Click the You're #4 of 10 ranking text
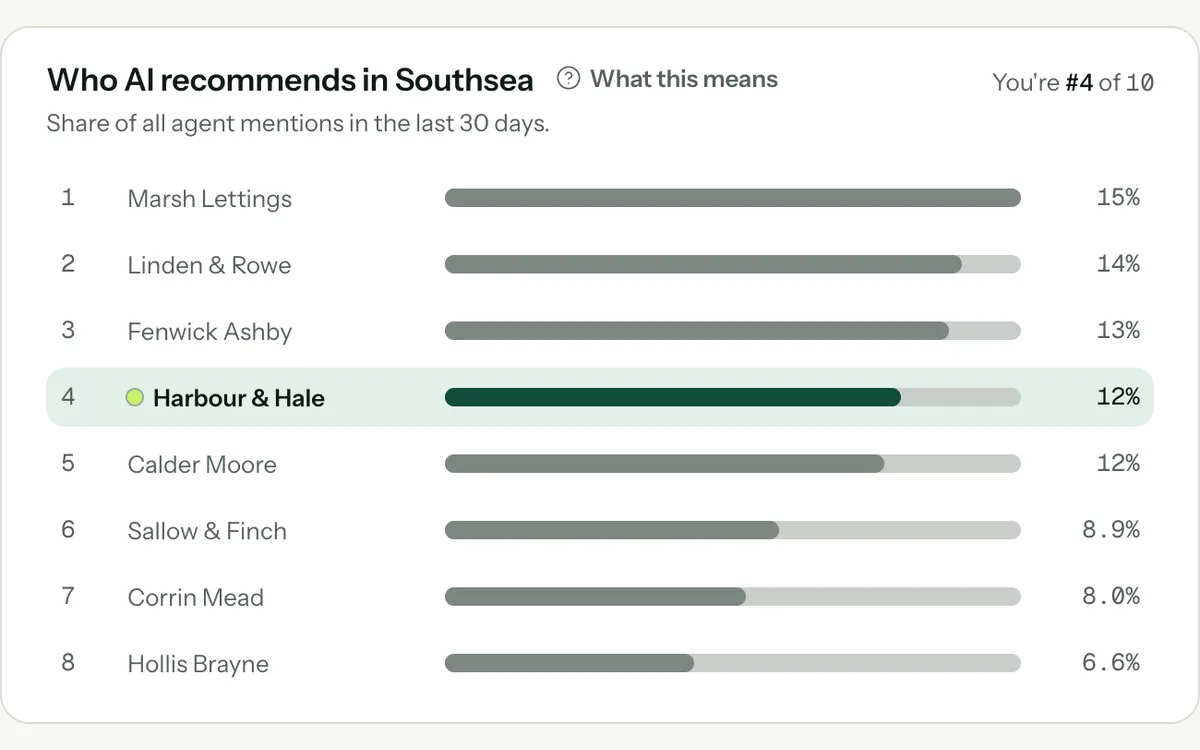The image size is (1200, 750). (1073, 82)
